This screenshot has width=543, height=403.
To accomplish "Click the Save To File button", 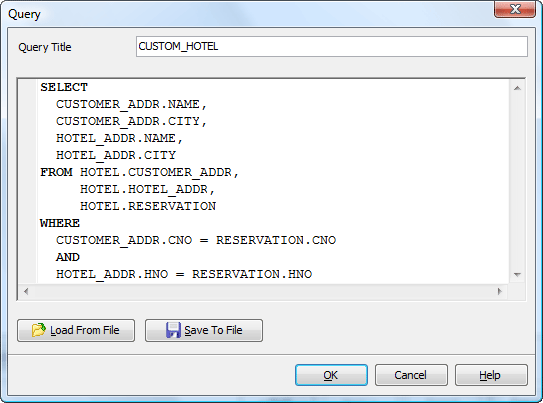I will pos(204,330).
